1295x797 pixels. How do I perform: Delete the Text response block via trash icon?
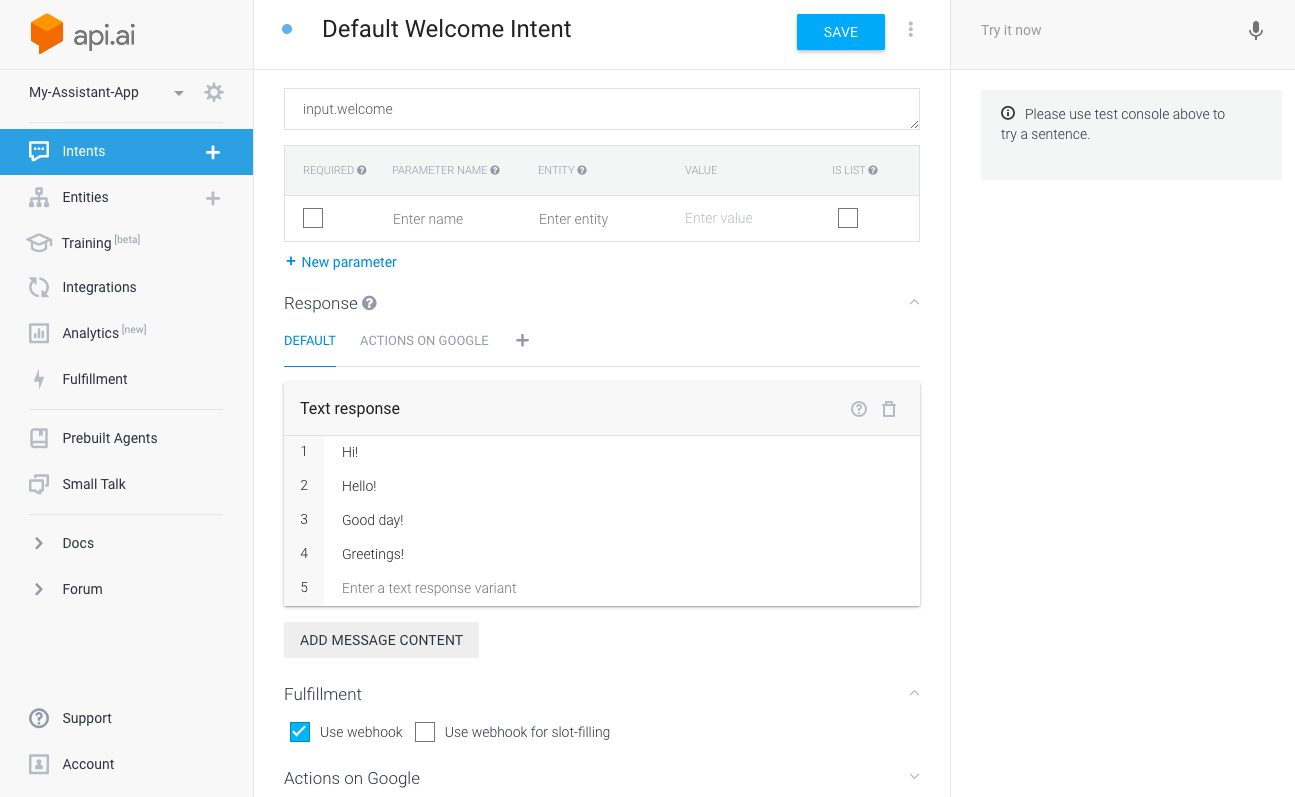click(889, 409)
